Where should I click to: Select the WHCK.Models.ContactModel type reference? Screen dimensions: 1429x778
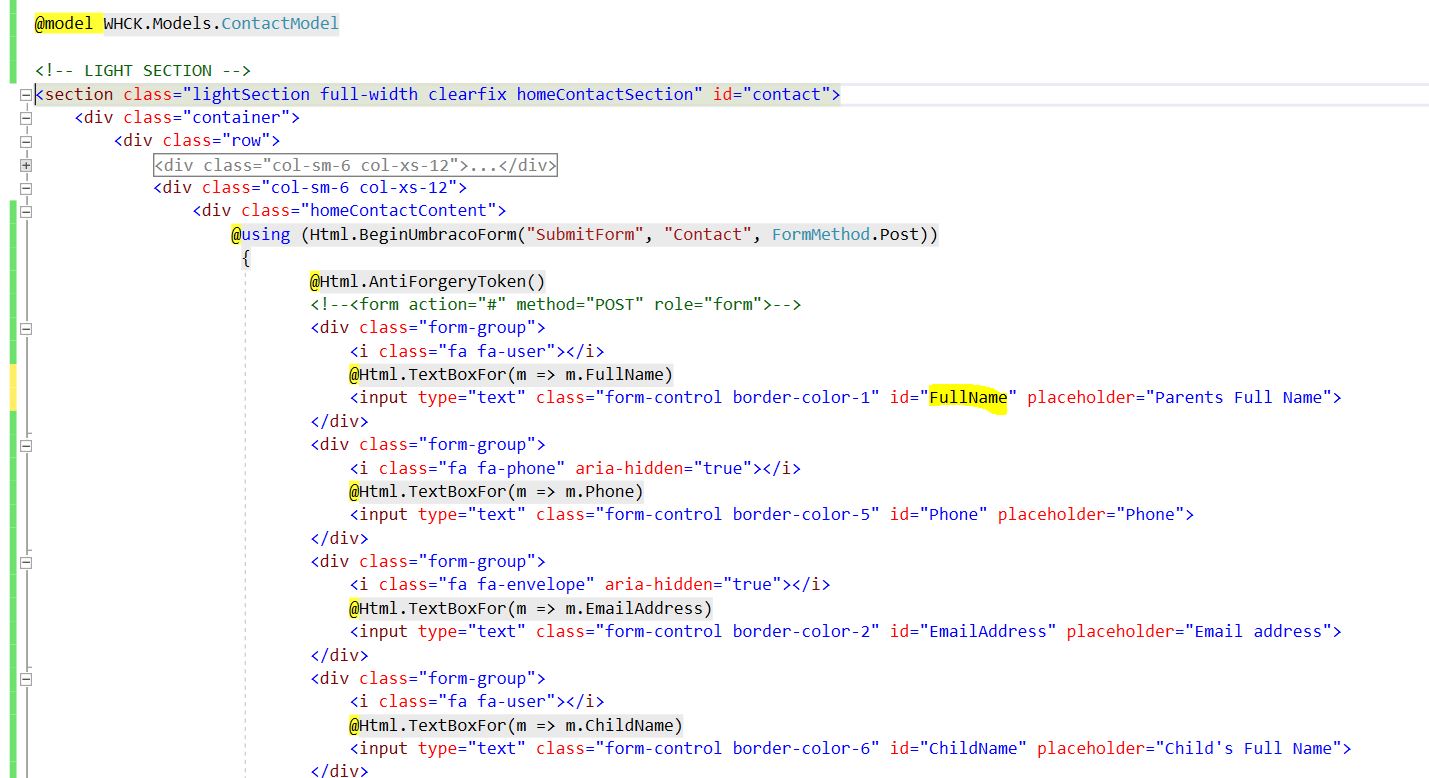pos(219,22)
